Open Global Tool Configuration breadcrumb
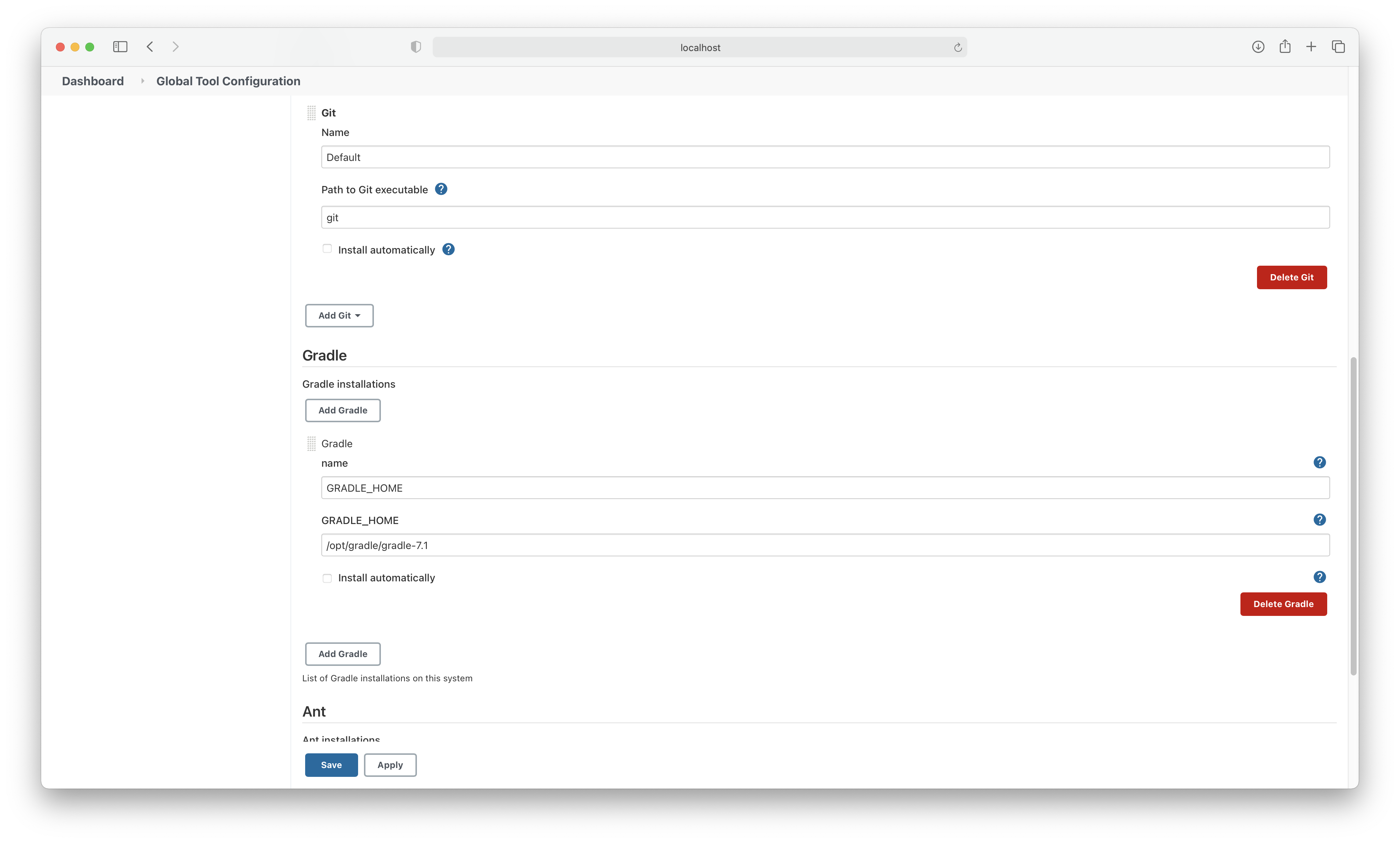 228,81
